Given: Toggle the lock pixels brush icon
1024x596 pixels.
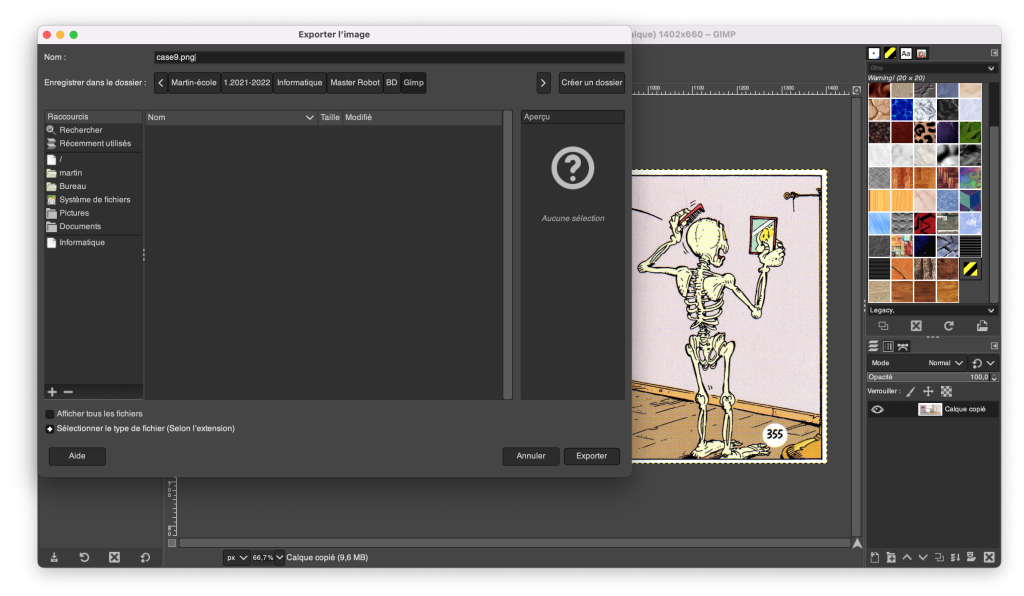Looking at the screenshot, I should tap(911, 392).
